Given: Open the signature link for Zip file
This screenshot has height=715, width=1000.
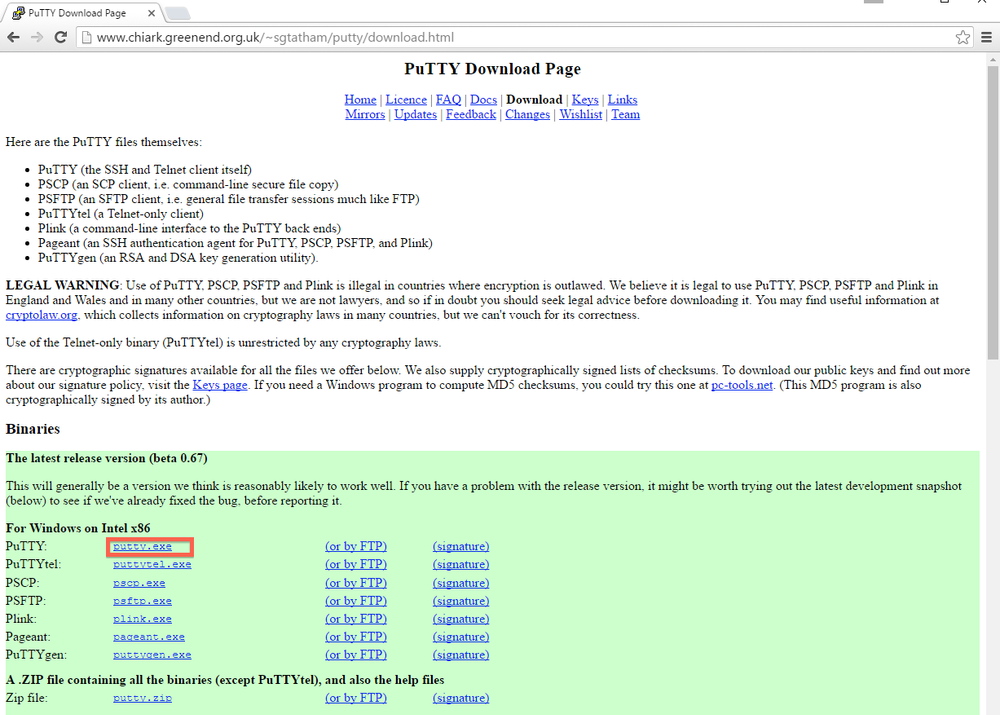Looking at the screenshot, I should pyautogui.click(x=461, y=697).
